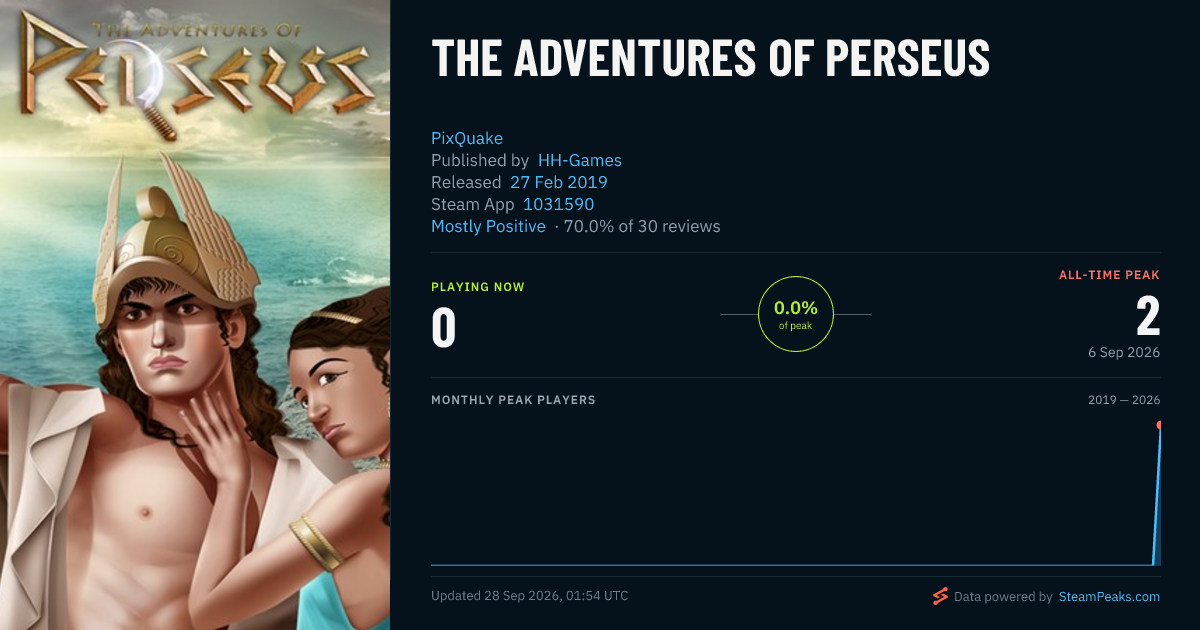Click the Monthly Peak Players heading
The height and width of the screenshot is (630, 1200).
513,400
